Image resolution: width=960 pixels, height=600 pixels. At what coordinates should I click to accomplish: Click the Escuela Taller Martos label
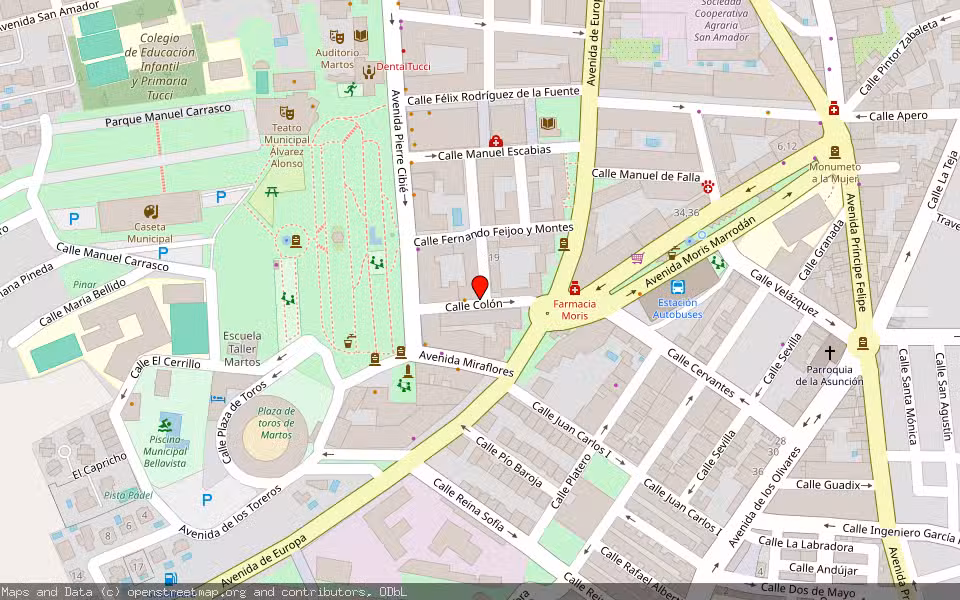click(x=242, y=349)
